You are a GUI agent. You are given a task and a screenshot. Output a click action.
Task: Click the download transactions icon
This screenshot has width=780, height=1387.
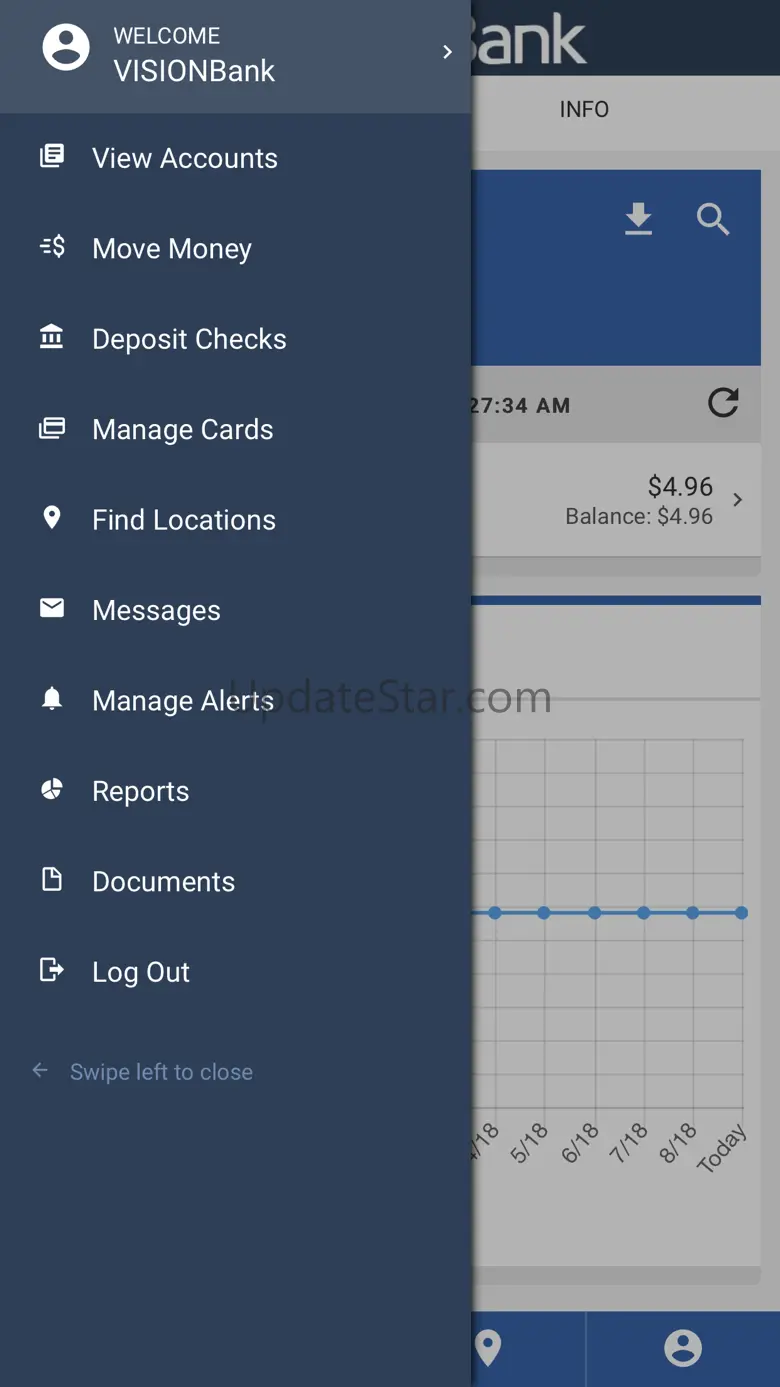coord(638,219)
